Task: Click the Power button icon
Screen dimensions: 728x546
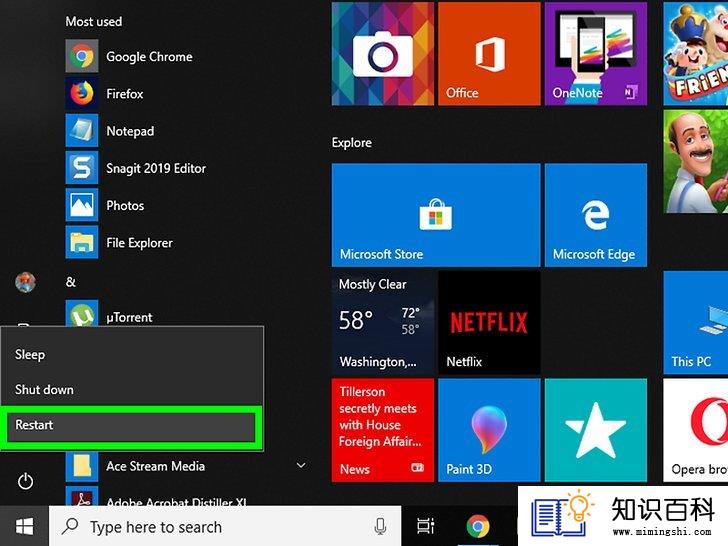Action: 25,481
